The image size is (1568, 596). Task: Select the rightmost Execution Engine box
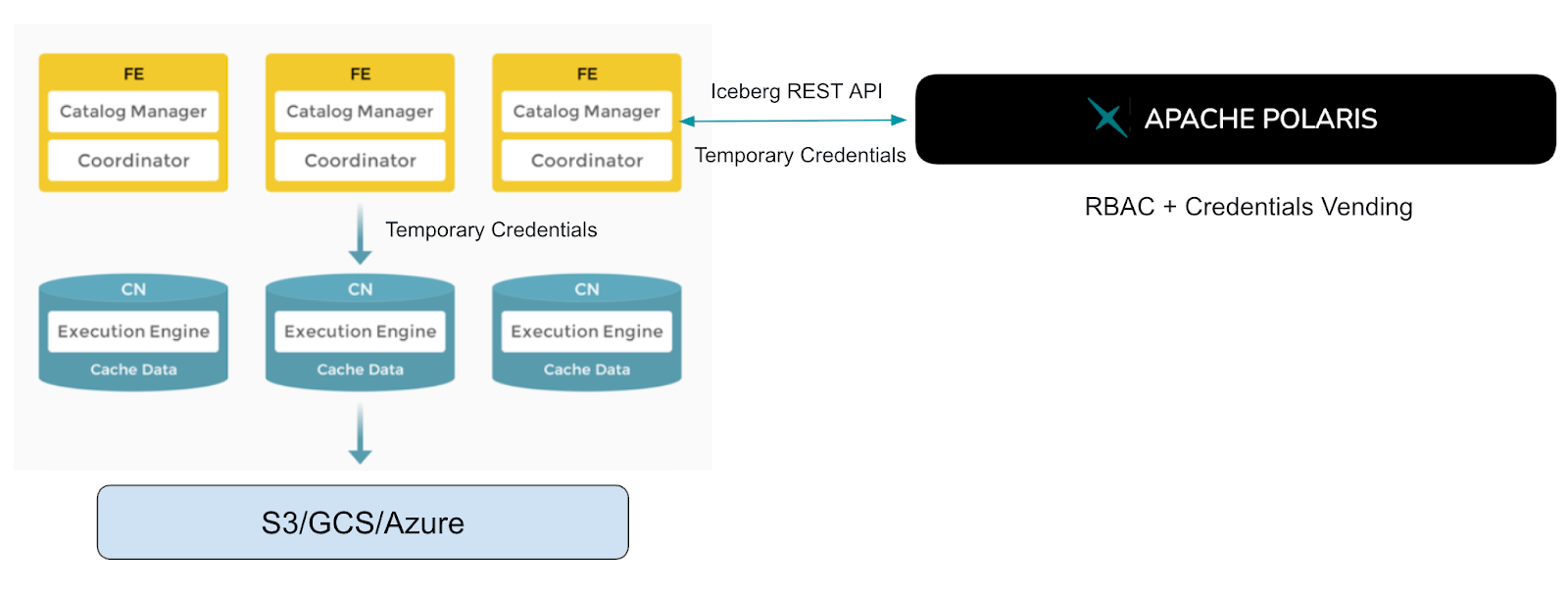[586, 331]
